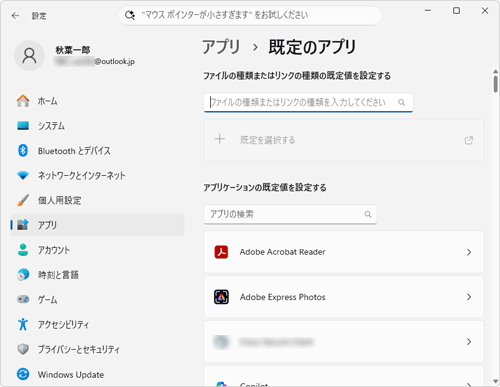Screen dimensions: 500x387
Task: Click the アプリ breadcrumb link
Action: (221, 47)
